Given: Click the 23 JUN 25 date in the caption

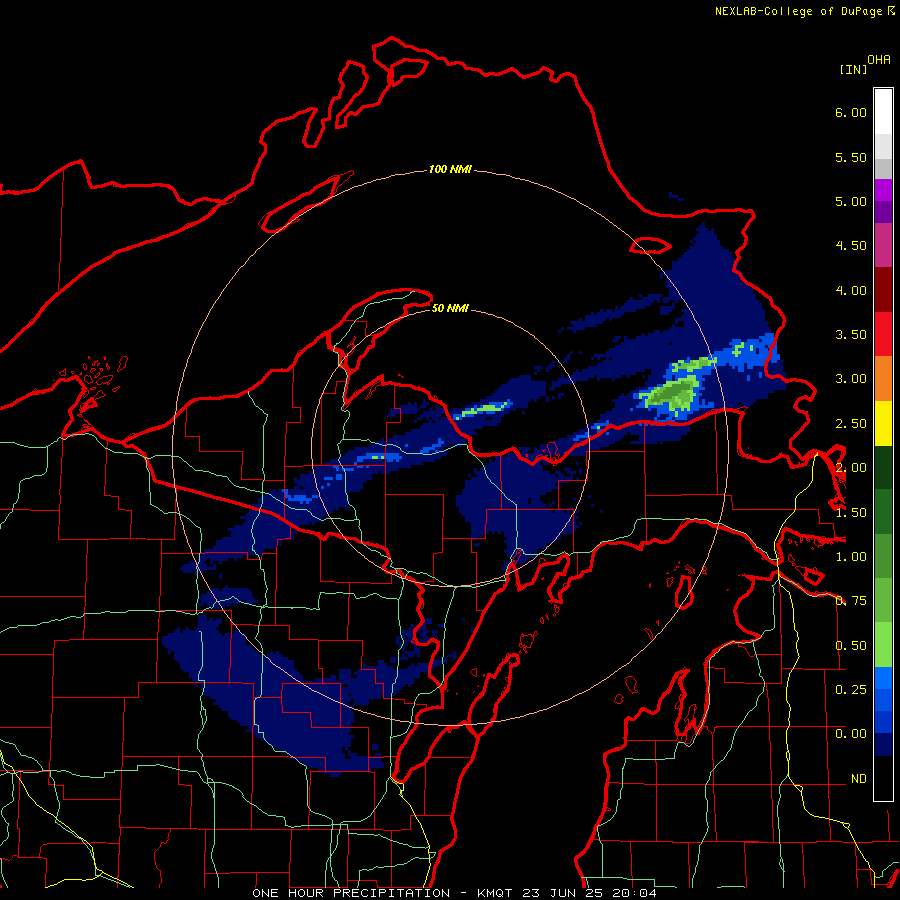Looking at the screenshot, I should click(562, 893).
